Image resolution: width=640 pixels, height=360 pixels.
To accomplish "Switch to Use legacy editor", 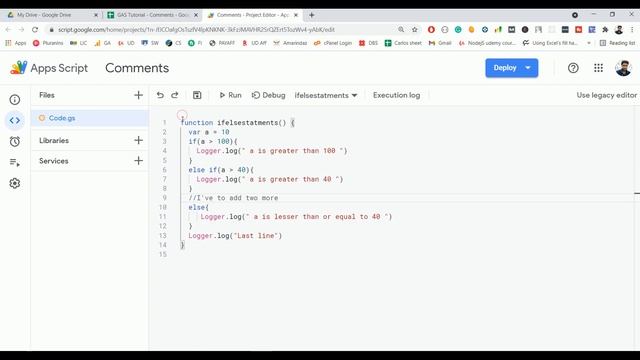I will tap(607, 95).
